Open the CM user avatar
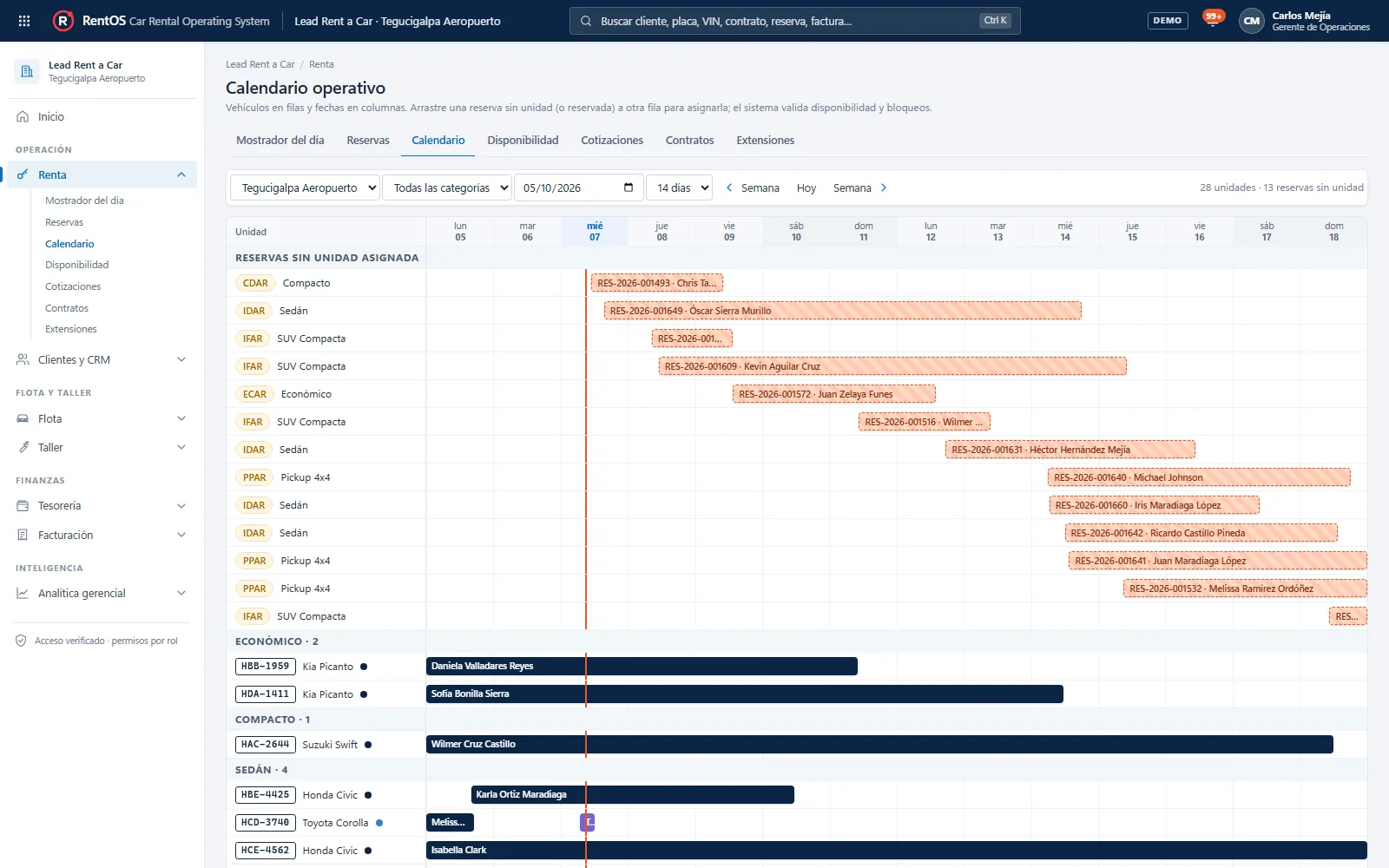This screenshot has width=1389, height=868. coord(1251,21)
